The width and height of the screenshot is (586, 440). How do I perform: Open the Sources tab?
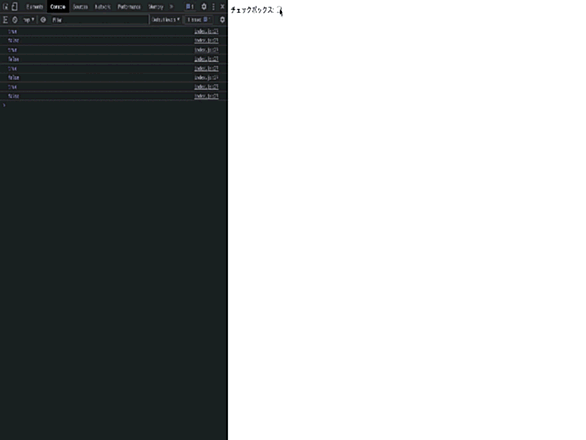point(80,7)
